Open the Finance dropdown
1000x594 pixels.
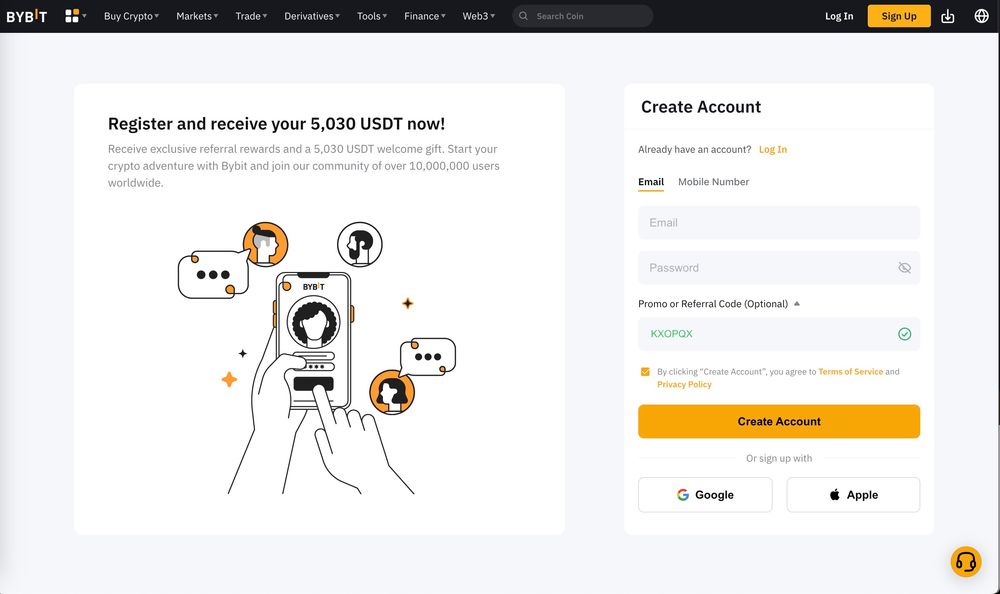click(x=424, y=16)
